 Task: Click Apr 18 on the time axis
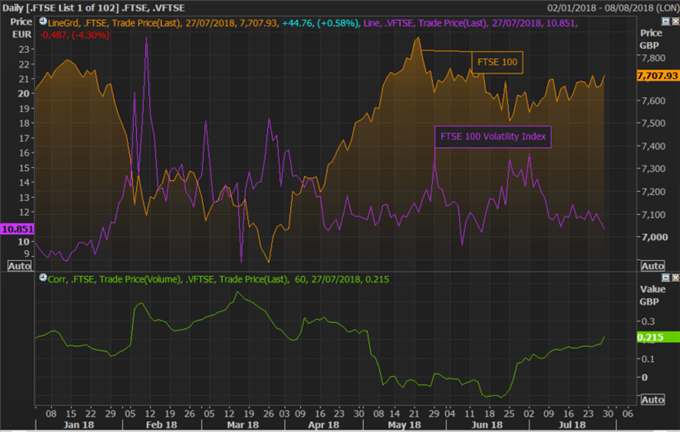click(x=324, y=425)
